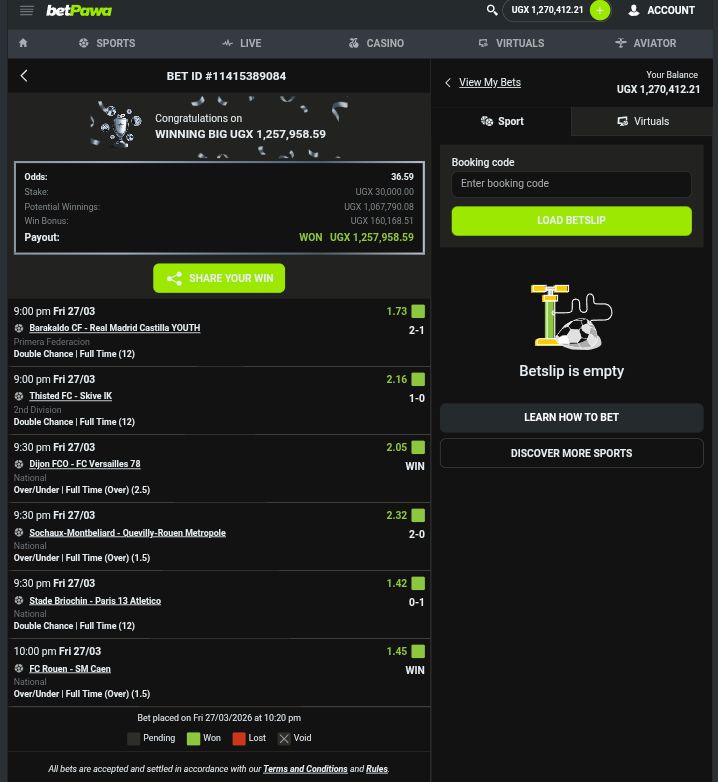
Task: Open the Rules link
Action: [376, 769]
